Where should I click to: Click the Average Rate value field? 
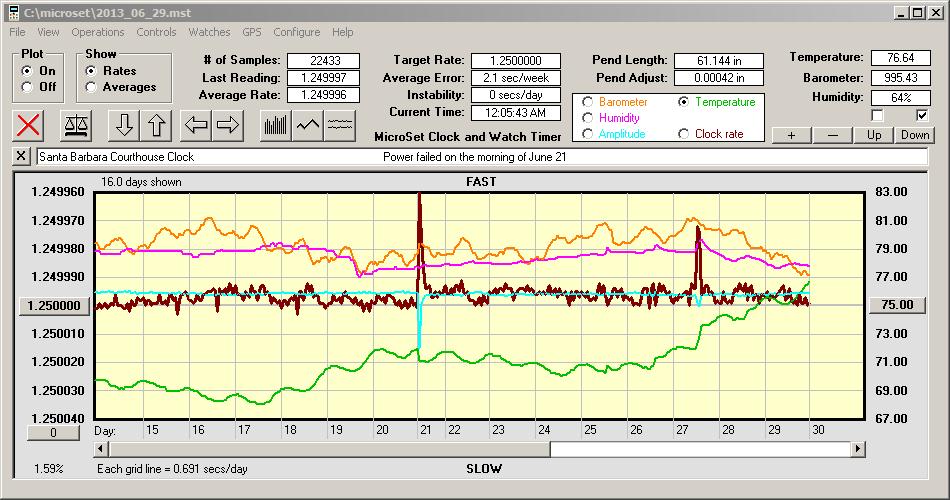pos(324,95)
